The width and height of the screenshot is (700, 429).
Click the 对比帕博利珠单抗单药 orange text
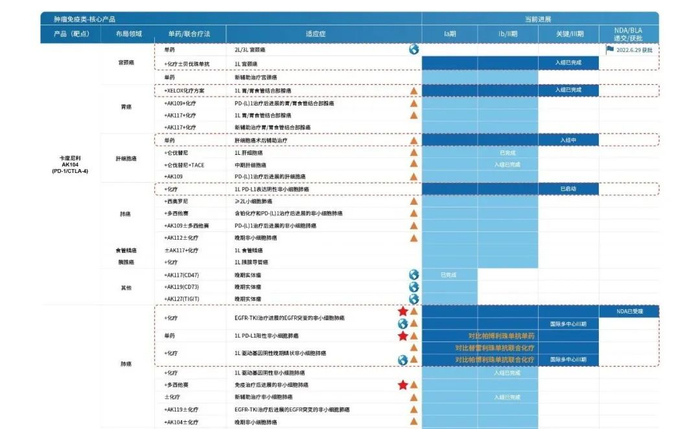[501, 336]
